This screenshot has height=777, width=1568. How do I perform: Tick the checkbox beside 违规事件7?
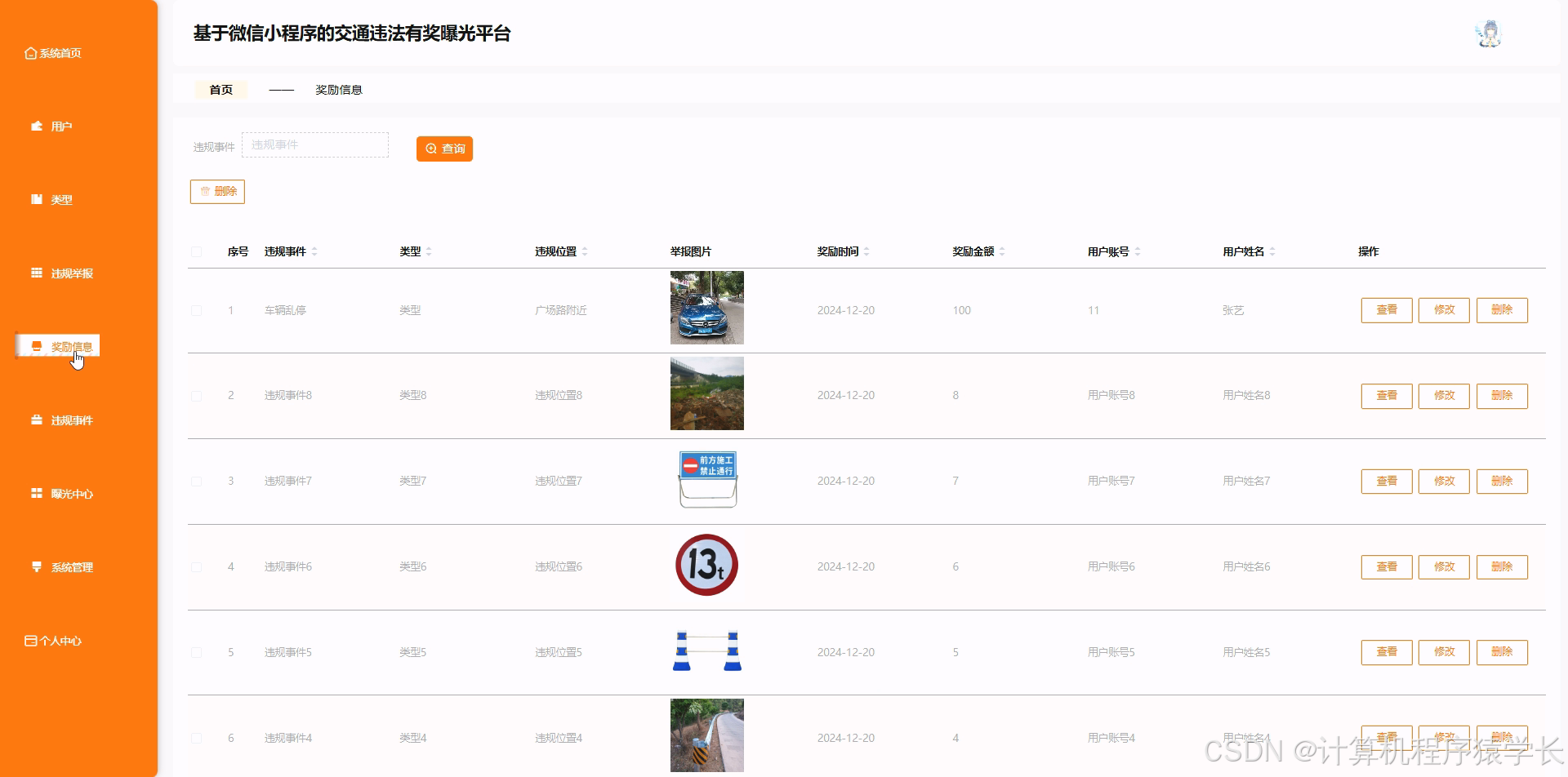coord(196,481)
